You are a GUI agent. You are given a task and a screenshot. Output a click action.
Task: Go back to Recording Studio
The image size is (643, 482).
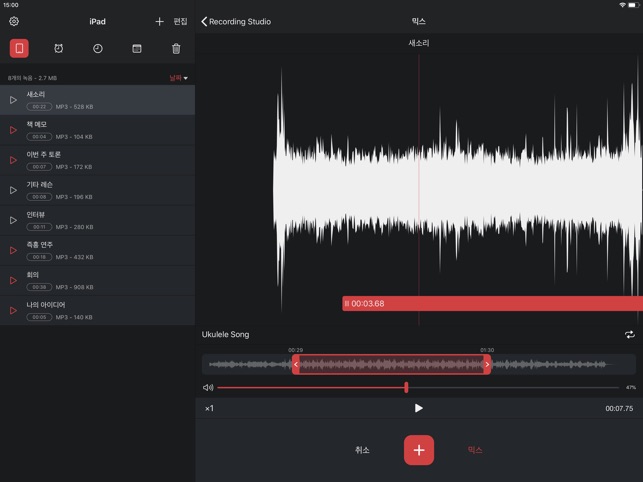click(x=236, y=21)
